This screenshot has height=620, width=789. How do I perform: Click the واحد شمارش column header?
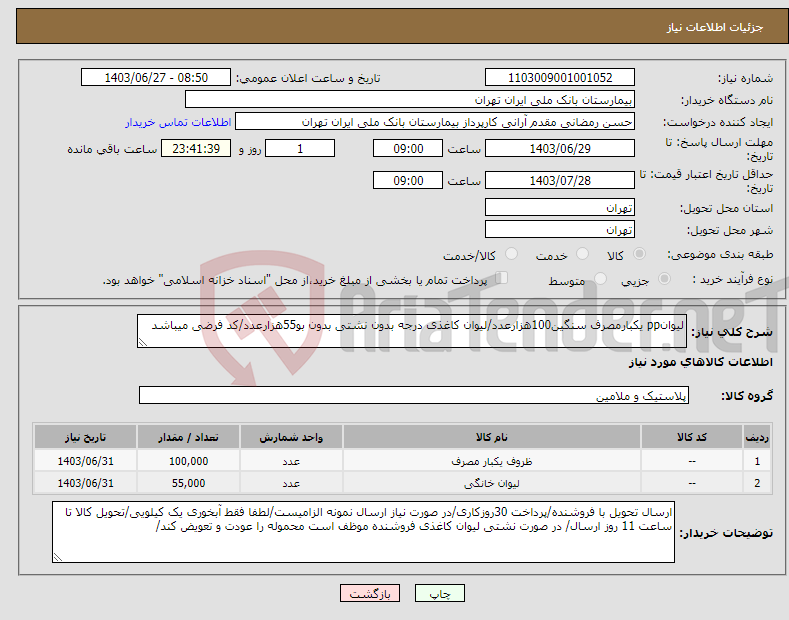[x=291, y=437]
